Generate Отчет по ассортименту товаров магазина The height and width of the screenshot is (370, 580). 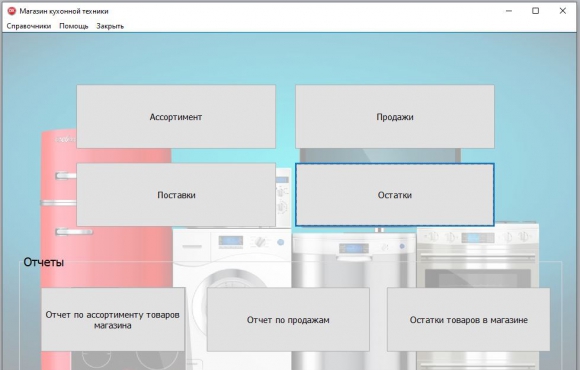113,320
